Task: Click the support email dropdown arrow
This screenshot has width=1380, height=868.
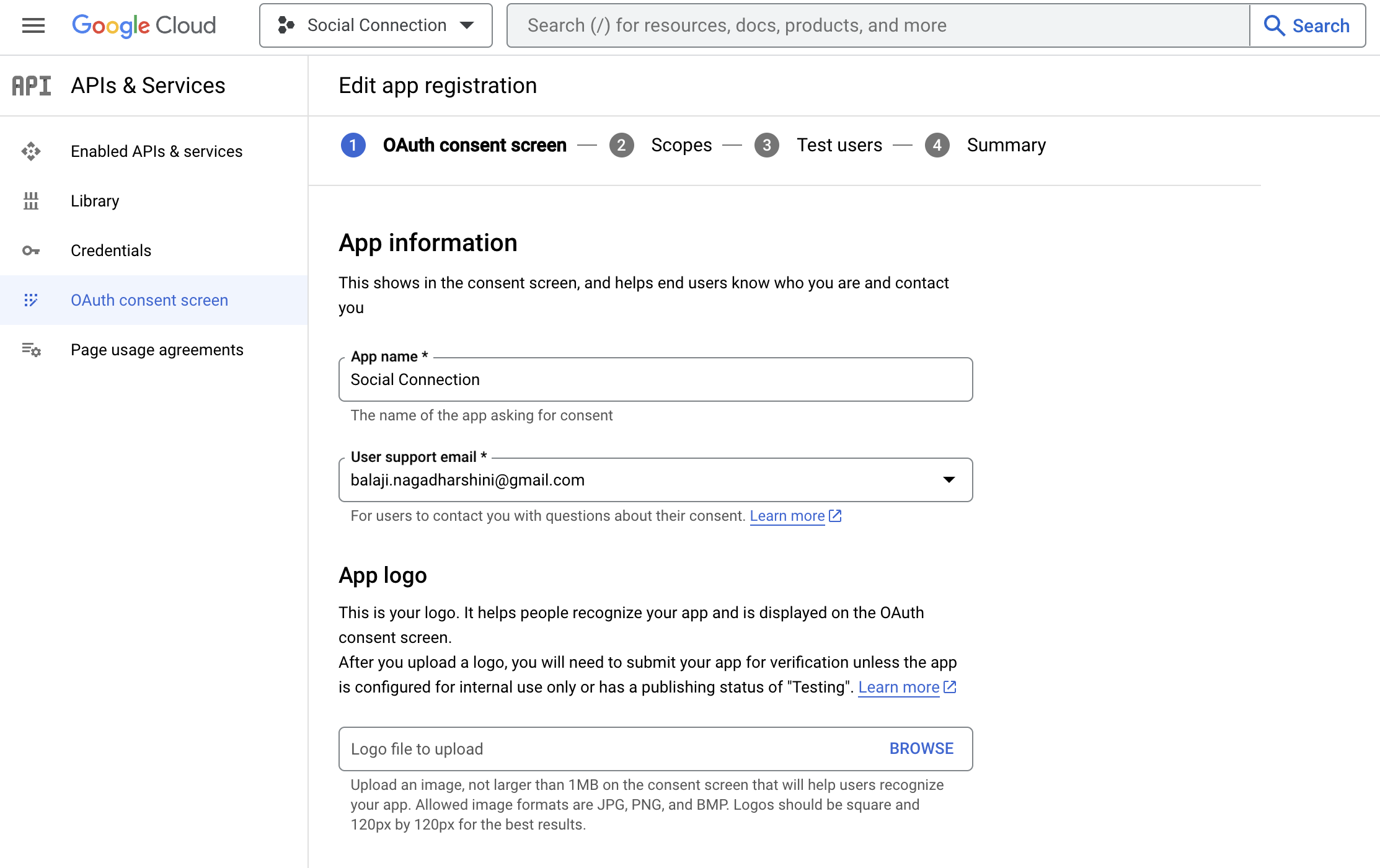Action: click(949, 480)
